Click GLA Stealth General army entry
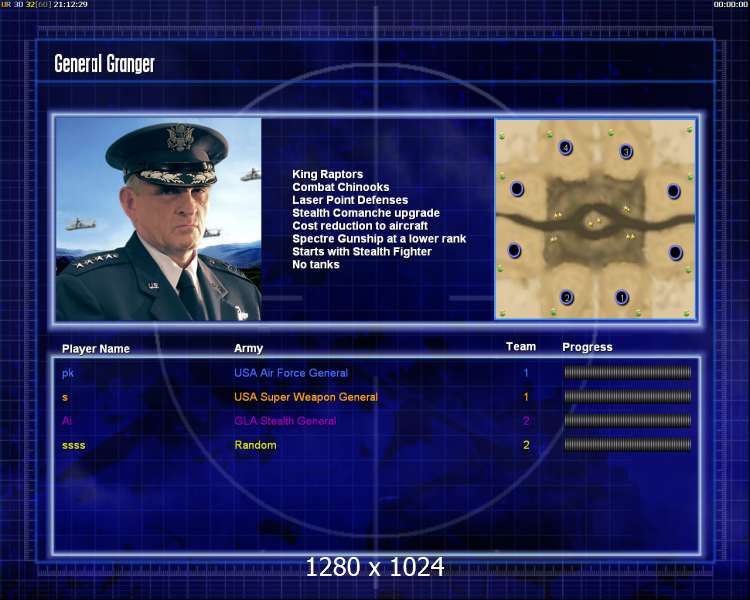The image size is (750, 600). click(x=285, y=421)
